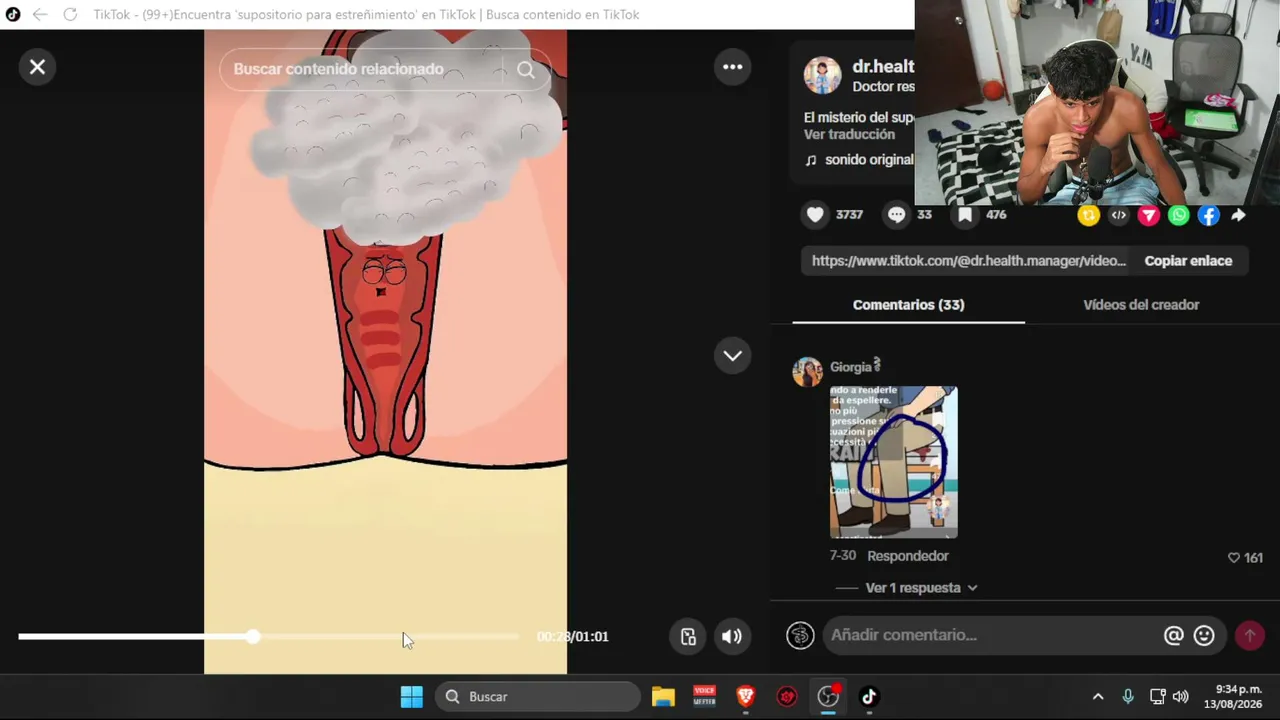Image resolution: width=1280 pixels, height=720 pixels.
Task: Close the TikTok video viewer
Action: tap(37, 67)
